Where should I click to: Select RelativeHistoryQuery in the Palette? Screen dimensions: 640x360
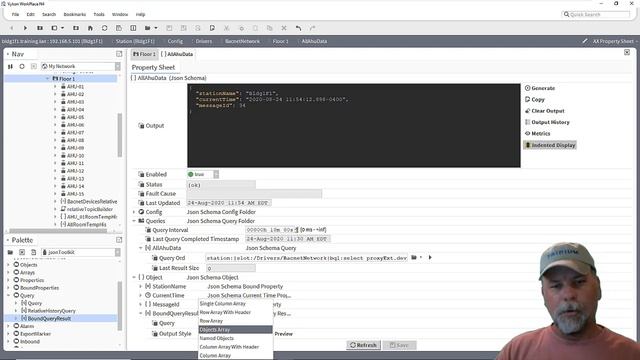click(x=51, y=311)
